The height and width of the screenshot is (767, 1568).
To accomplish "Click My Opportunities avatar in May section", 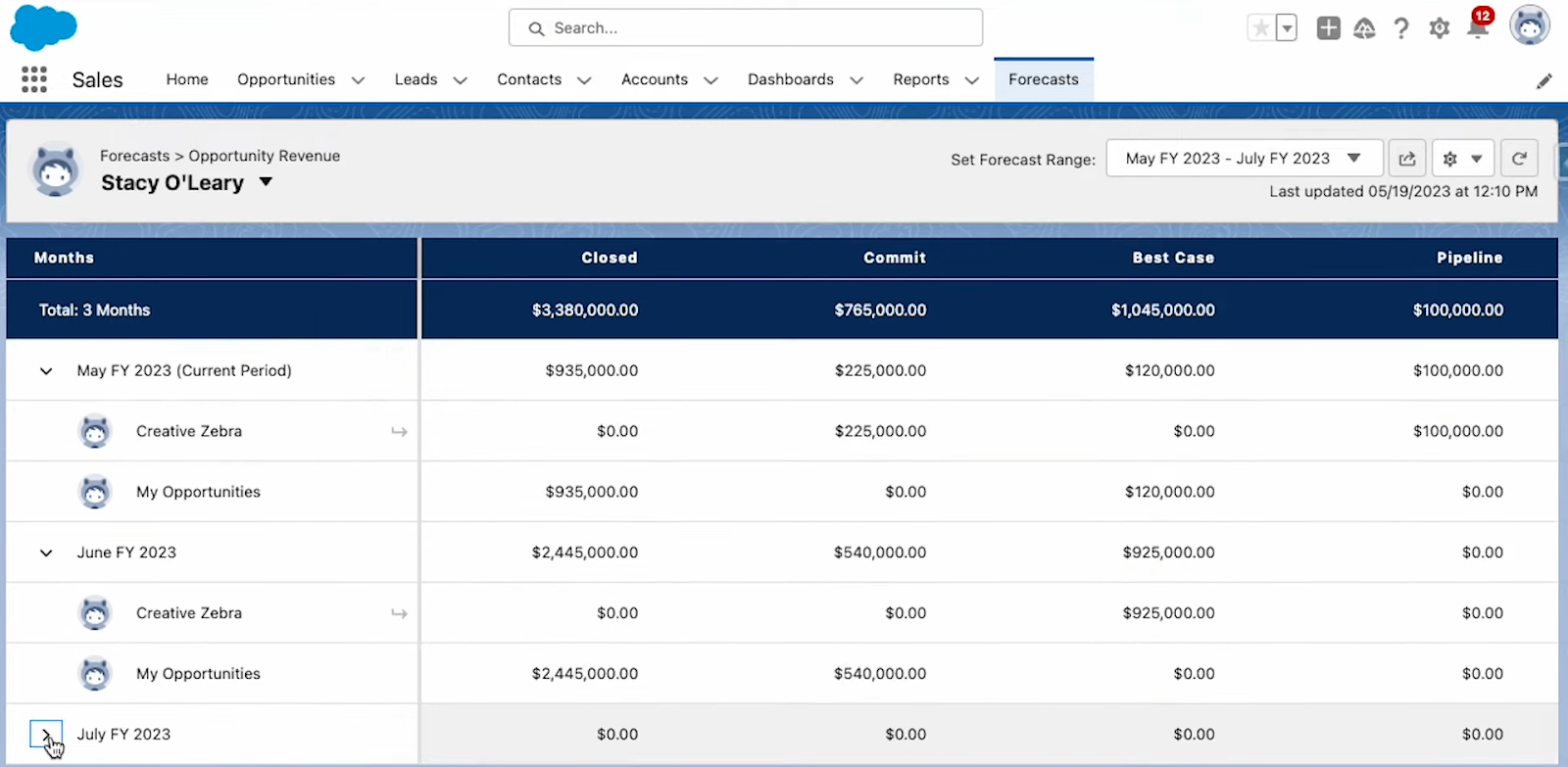I will click(95, 492).
